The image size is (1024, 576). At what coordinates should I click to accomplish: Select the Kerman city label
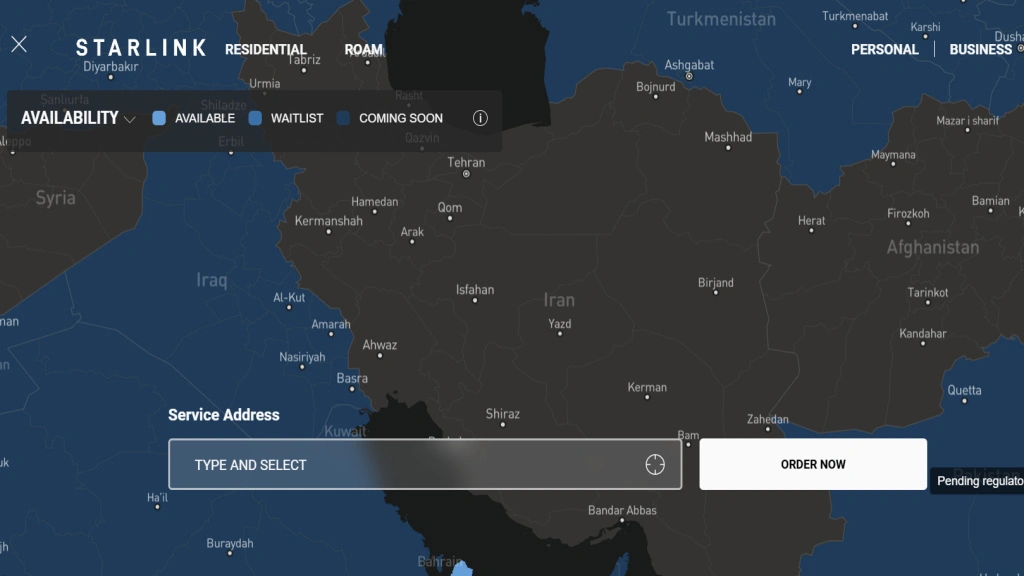click(x=647, y=387)
